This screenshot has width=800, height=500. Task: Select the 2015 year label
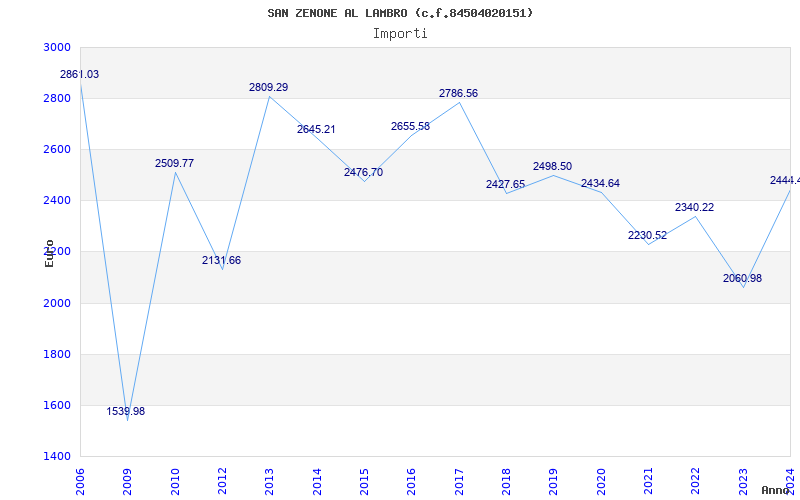[364, 481]
